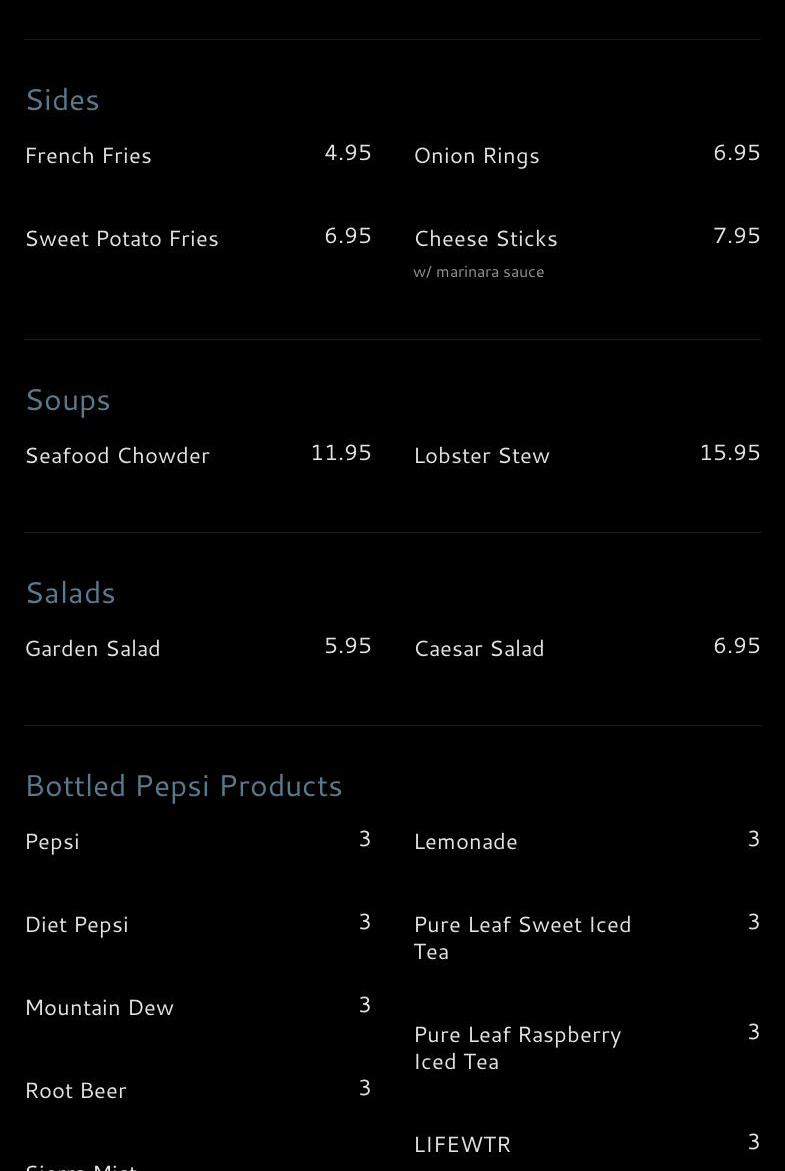Tap Diet Pepsi drink
Viewport: 785px width, 1171px height.
77,925
